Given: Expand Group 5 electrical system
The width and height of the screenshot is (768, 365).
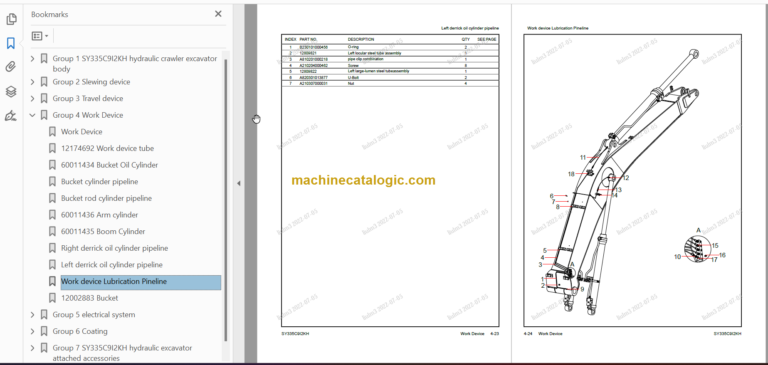Looking at the screenshot, I should tap(32, 315).
